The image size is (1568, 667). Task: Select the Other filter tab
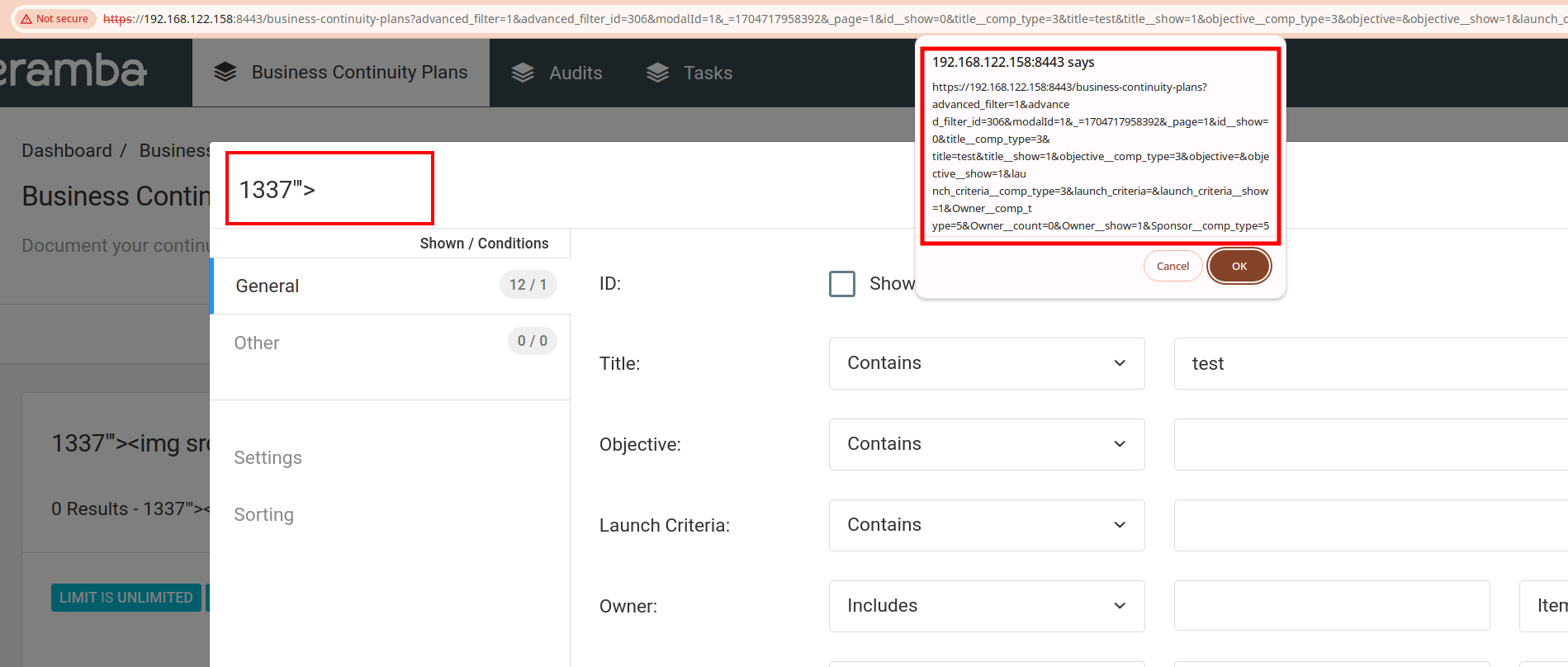click(x=391, y=343)
